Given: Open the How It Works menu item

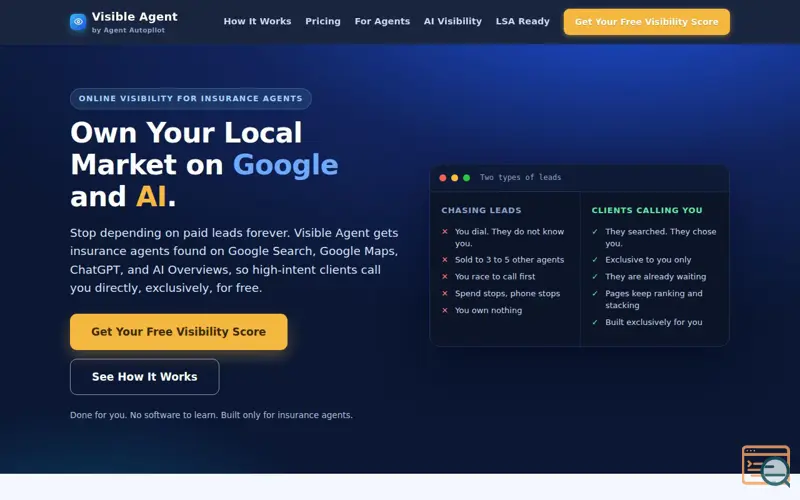Looking at the screenshot, I should (x=257, y=21).
